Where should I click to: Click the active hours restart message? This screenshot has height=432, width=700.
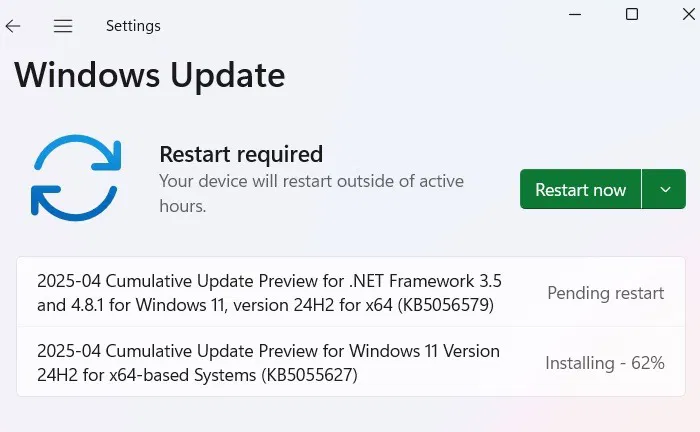311,193
